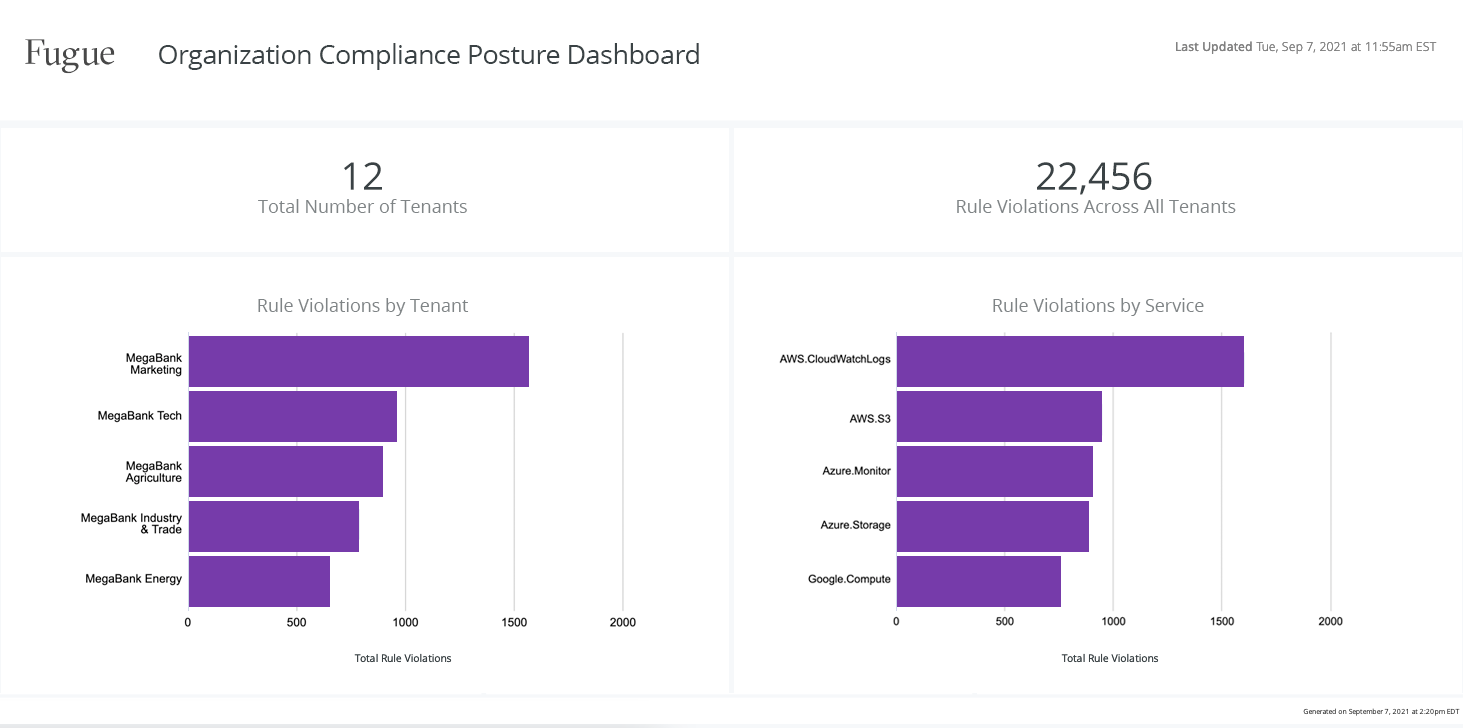1463x728 pixels.
Task: Click the Rule Violations by Tenant heading
Action: (x=362, y=305)
